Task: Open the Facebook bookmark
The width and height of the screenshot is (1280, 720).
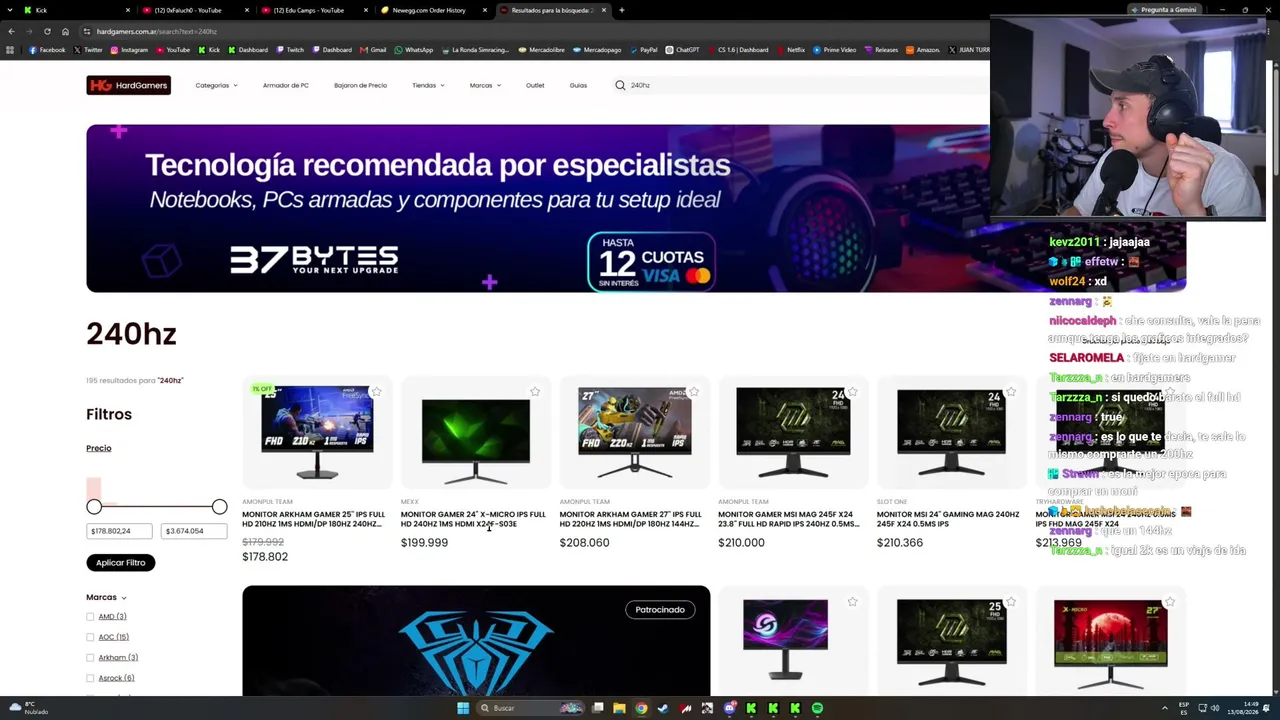Action: pyautogui.click(x=48, y=50)
